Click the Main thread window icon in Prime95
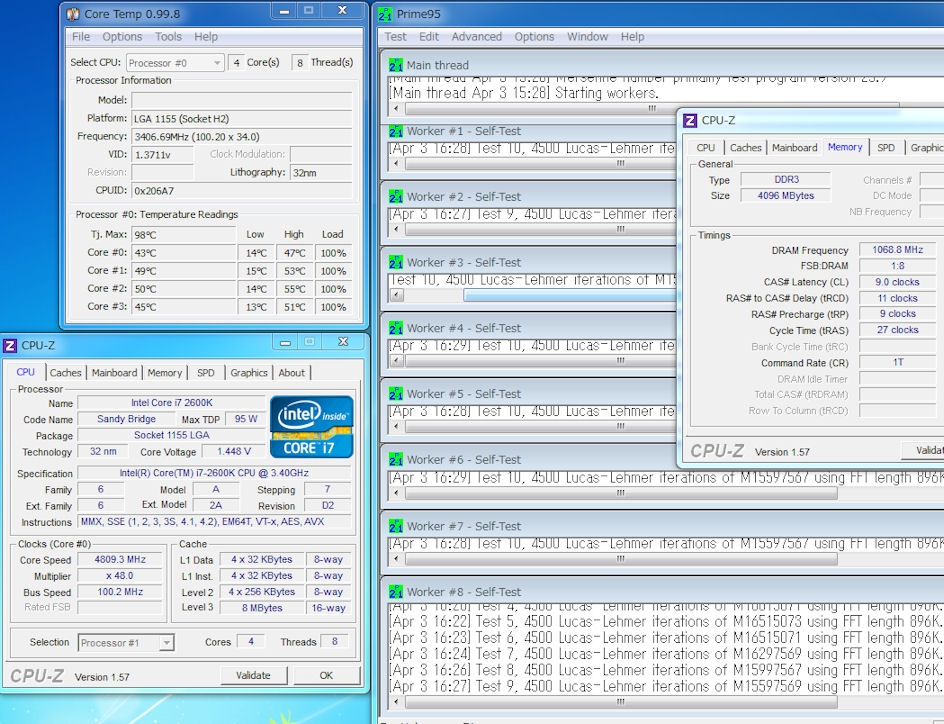 click(x=396, y=65)
